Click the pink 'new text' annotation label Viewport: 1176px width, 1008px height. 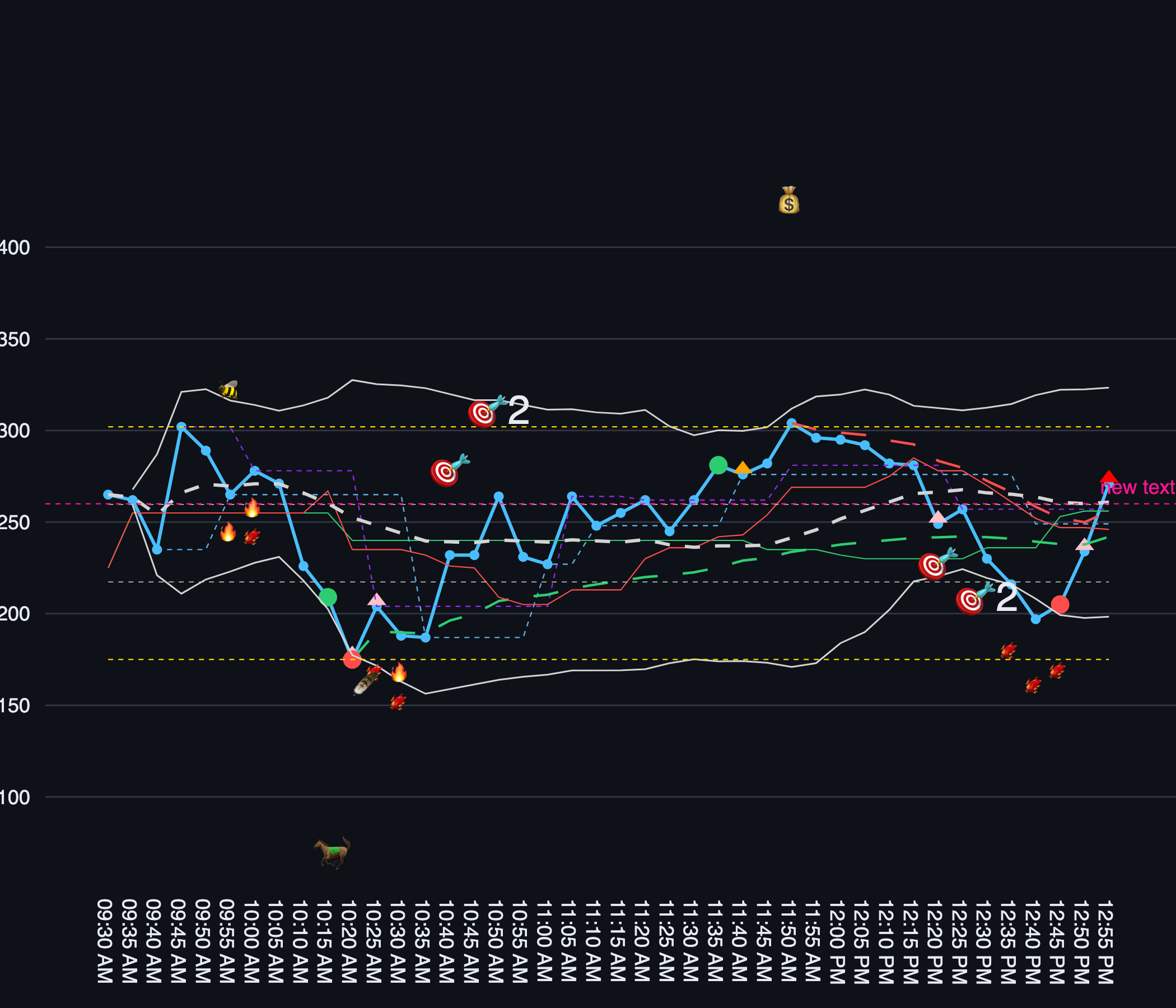(x=1137, y=488)
